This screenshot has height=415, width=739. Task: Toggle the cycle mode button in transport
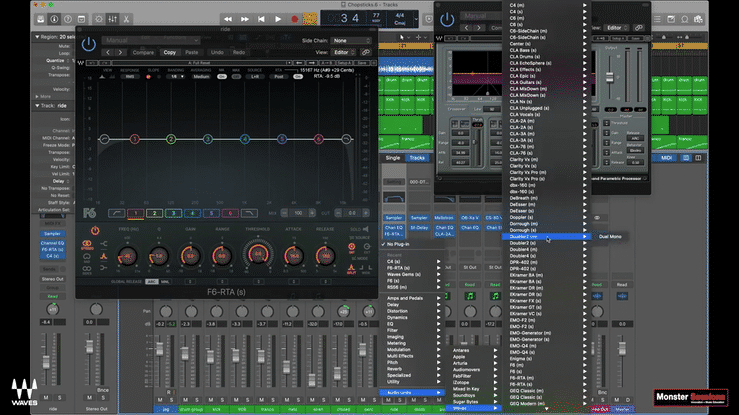pyautogui.click(x=310, y=19)
